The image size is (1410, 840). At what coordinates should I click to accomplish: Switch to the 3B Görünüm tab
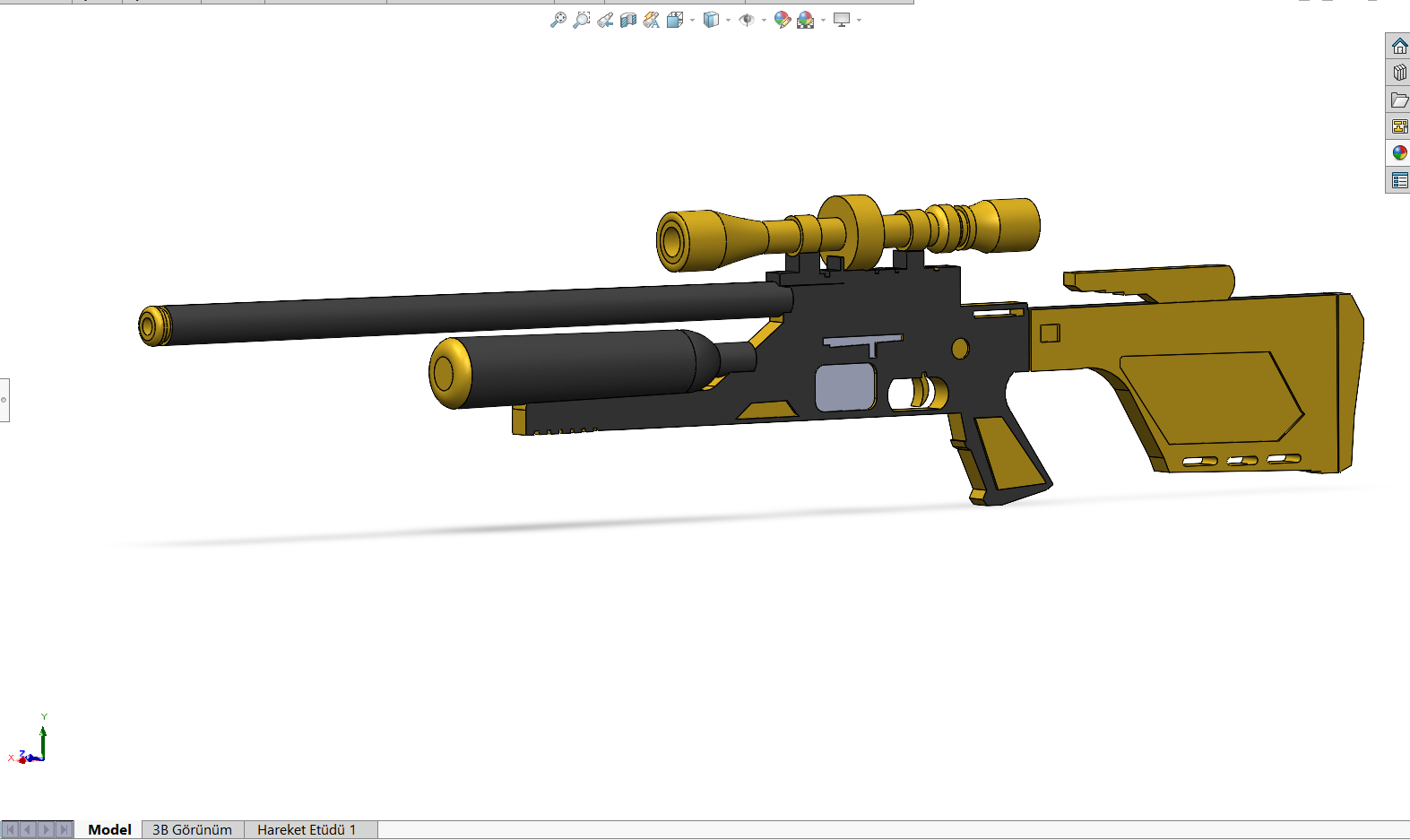193,830
